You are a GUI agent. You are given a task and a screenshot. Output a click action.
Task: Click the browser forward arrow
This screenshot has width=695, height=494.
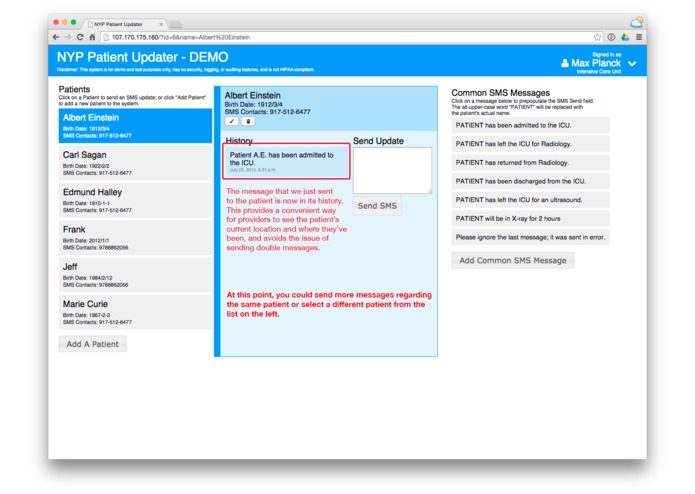(68, 37)
